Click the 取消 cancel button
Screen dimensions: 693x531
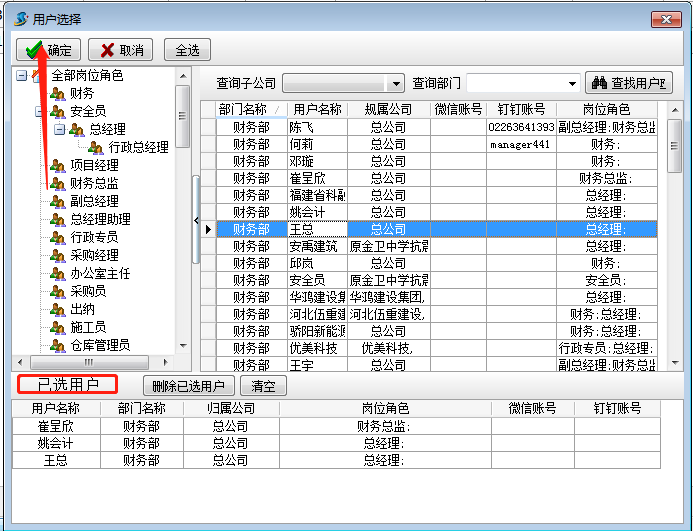point(120,50)
